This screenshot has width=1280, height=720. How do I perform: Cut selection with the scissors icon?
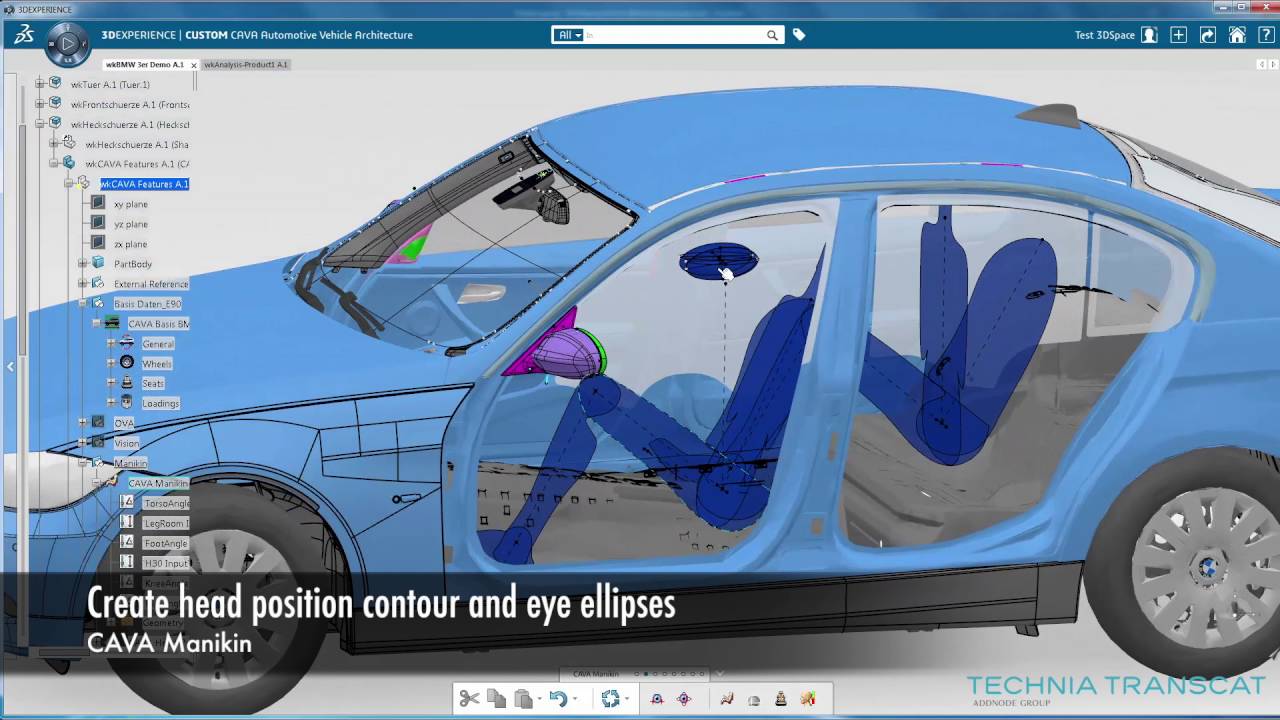(469, 699)
